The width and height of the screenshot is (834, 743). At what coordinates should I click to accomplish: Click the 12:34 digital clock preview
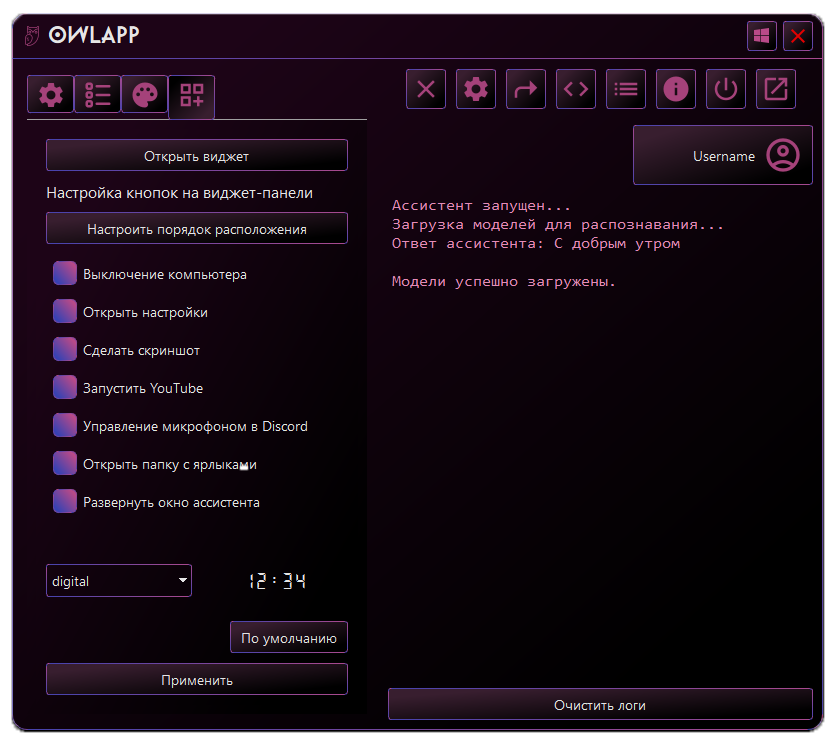point(277,580)
